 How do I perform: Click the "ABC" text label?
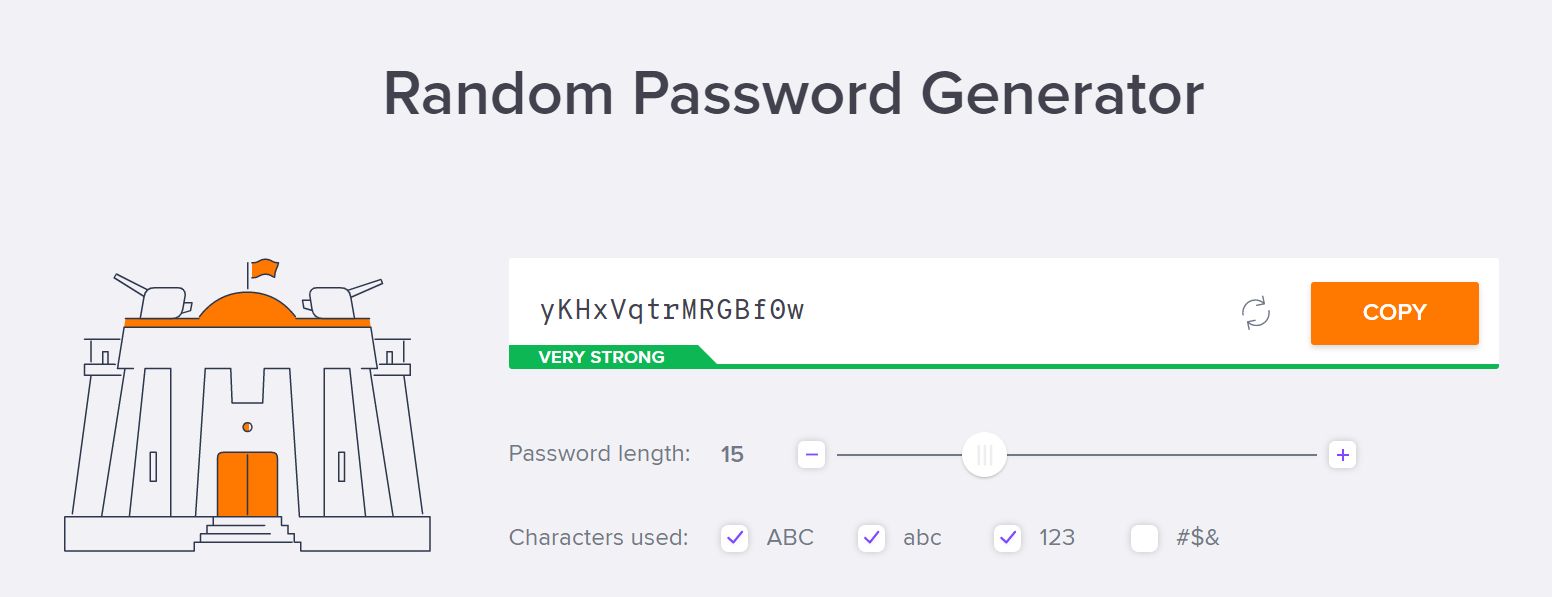[x=790, y=538]
